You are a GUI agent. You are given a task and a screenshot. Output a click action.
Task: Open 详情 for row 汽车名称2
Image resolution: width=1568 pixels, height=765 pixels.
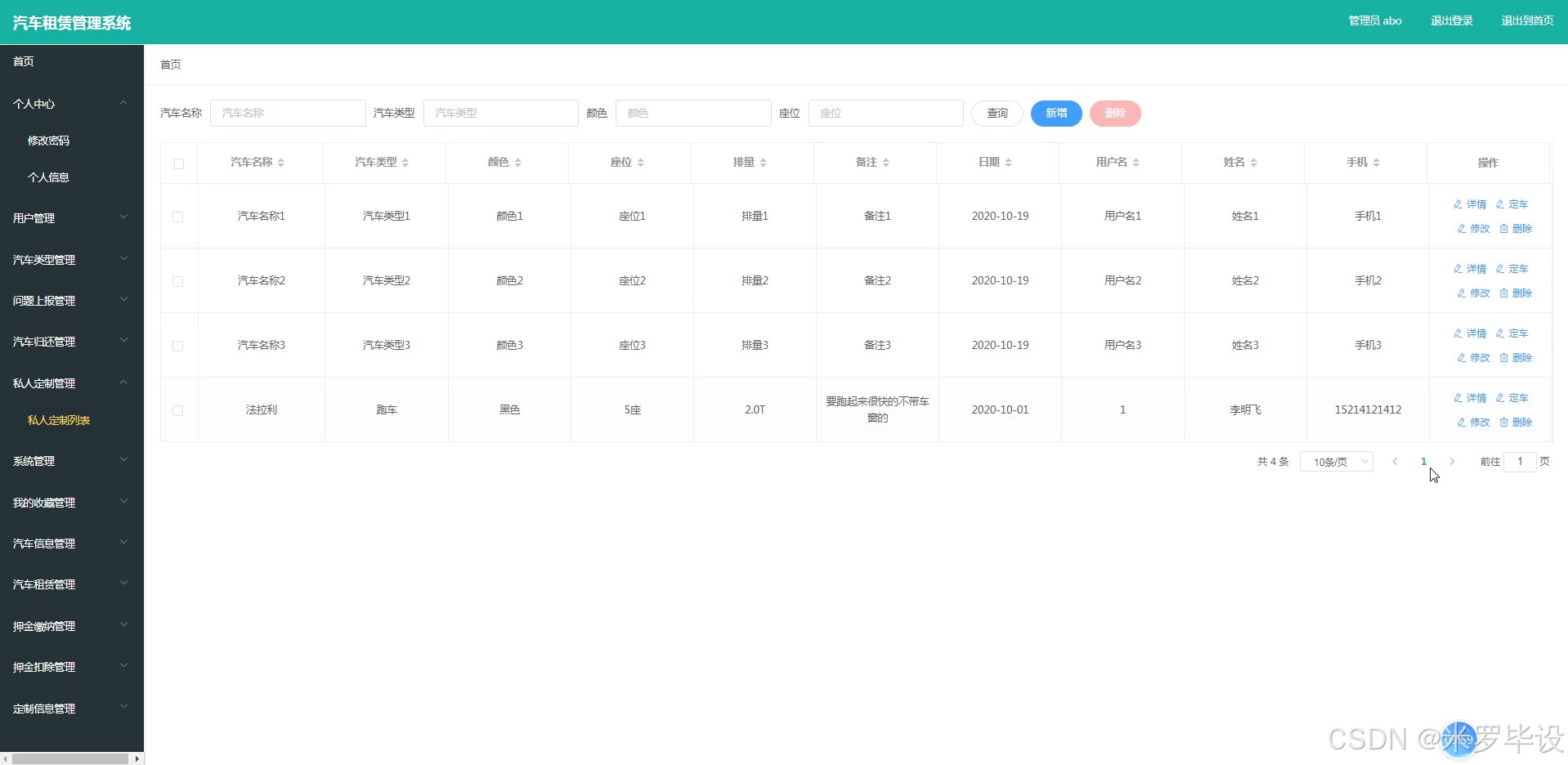(1469, 269)
